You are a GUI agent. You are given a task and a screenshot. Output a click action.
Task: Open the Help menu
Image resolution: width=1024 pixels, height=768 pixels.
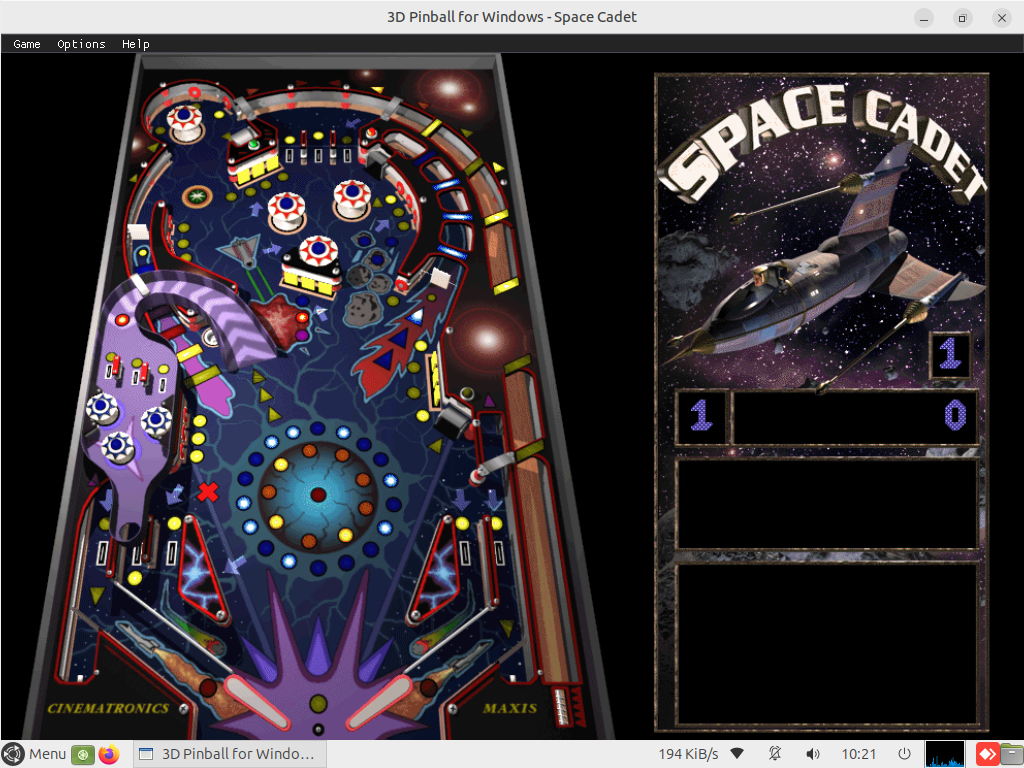[136, 44]
